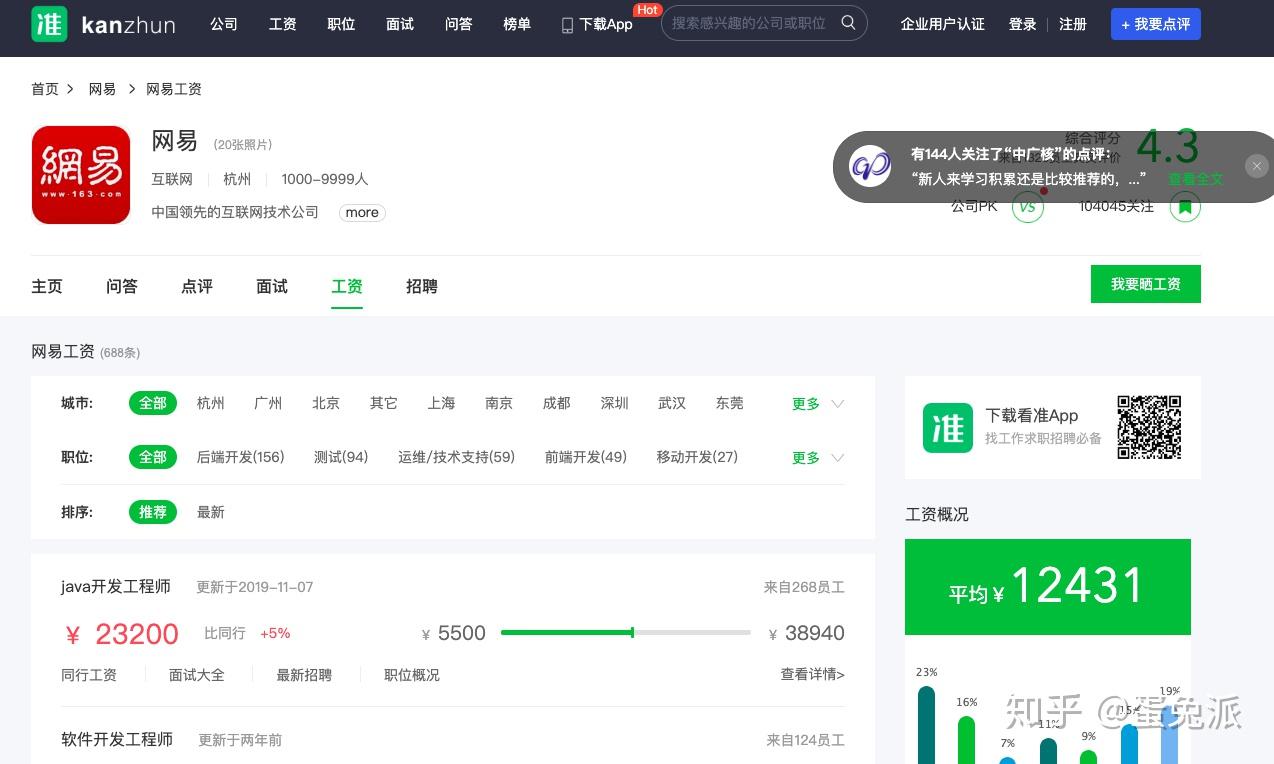Viewport: 1274px width, 764px height.
Task: Open 面试 in top navigation bar
Action: [400, 24]
